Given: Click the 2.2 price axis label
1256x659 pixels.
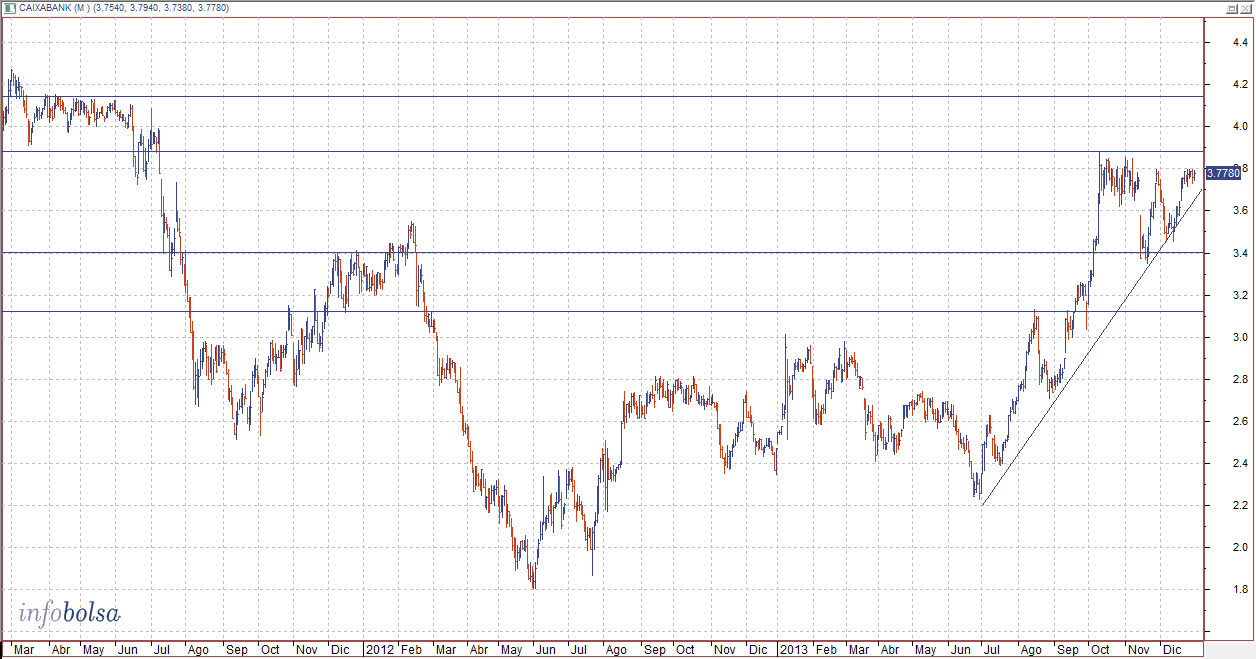Looking at the screenshot, I should [x=1239, y=505].
